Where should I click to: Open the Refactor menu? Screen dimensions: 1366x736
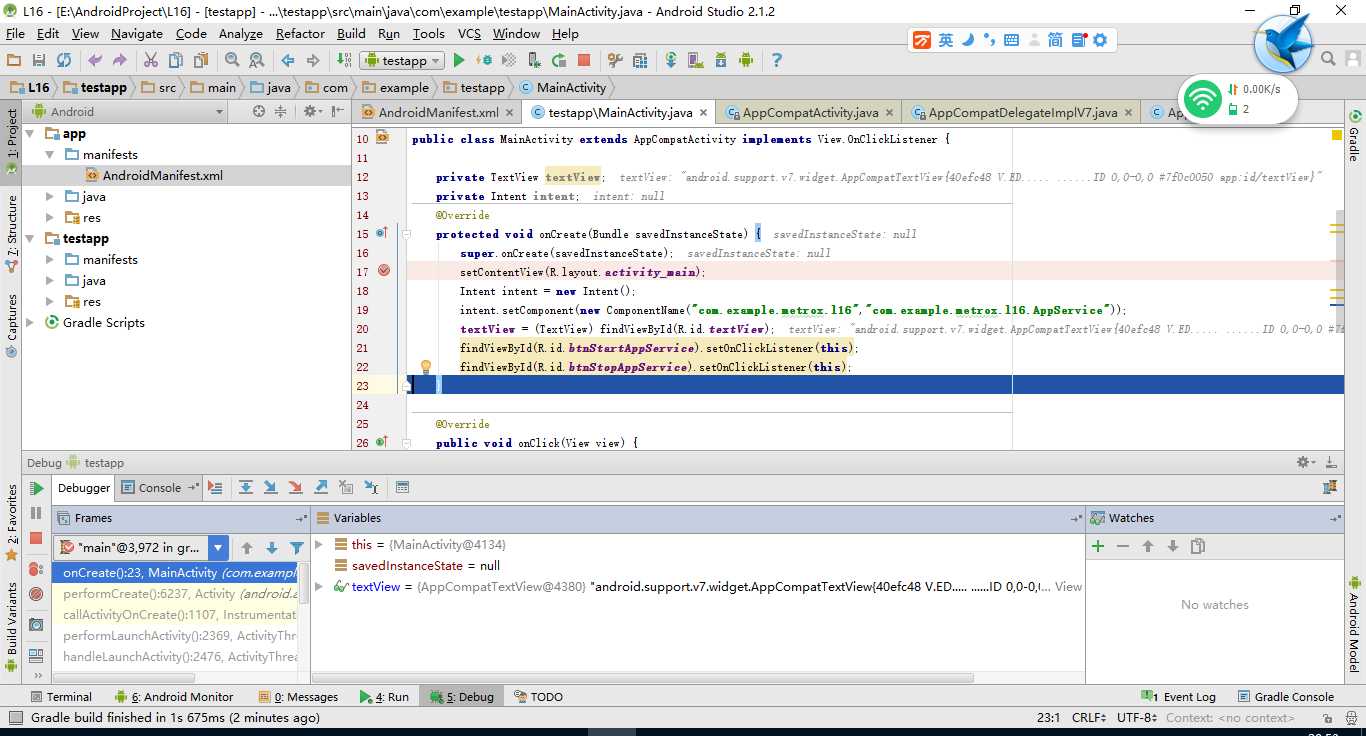click(300, 33)
